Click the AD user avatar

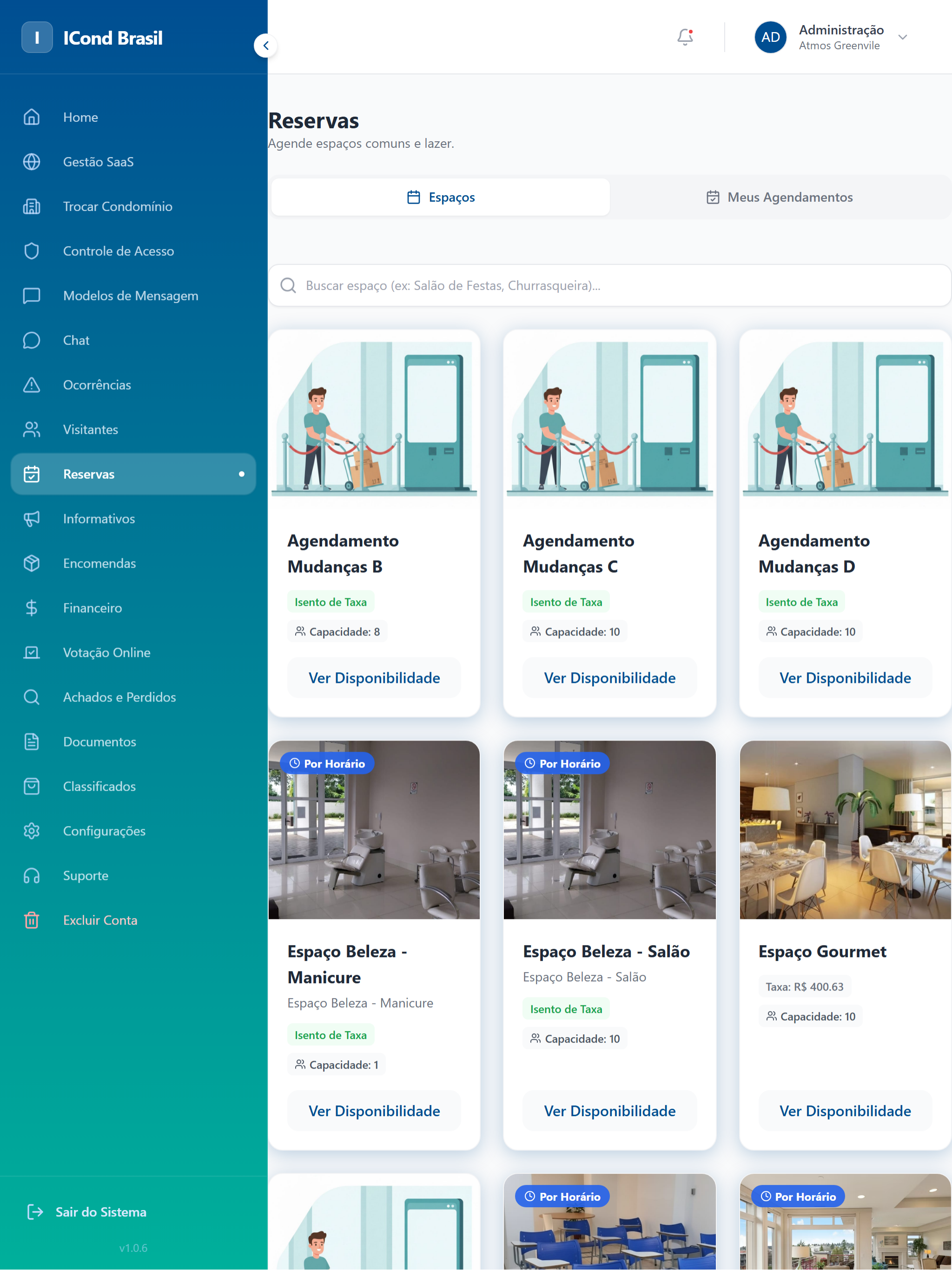click(x=771, y=37)
